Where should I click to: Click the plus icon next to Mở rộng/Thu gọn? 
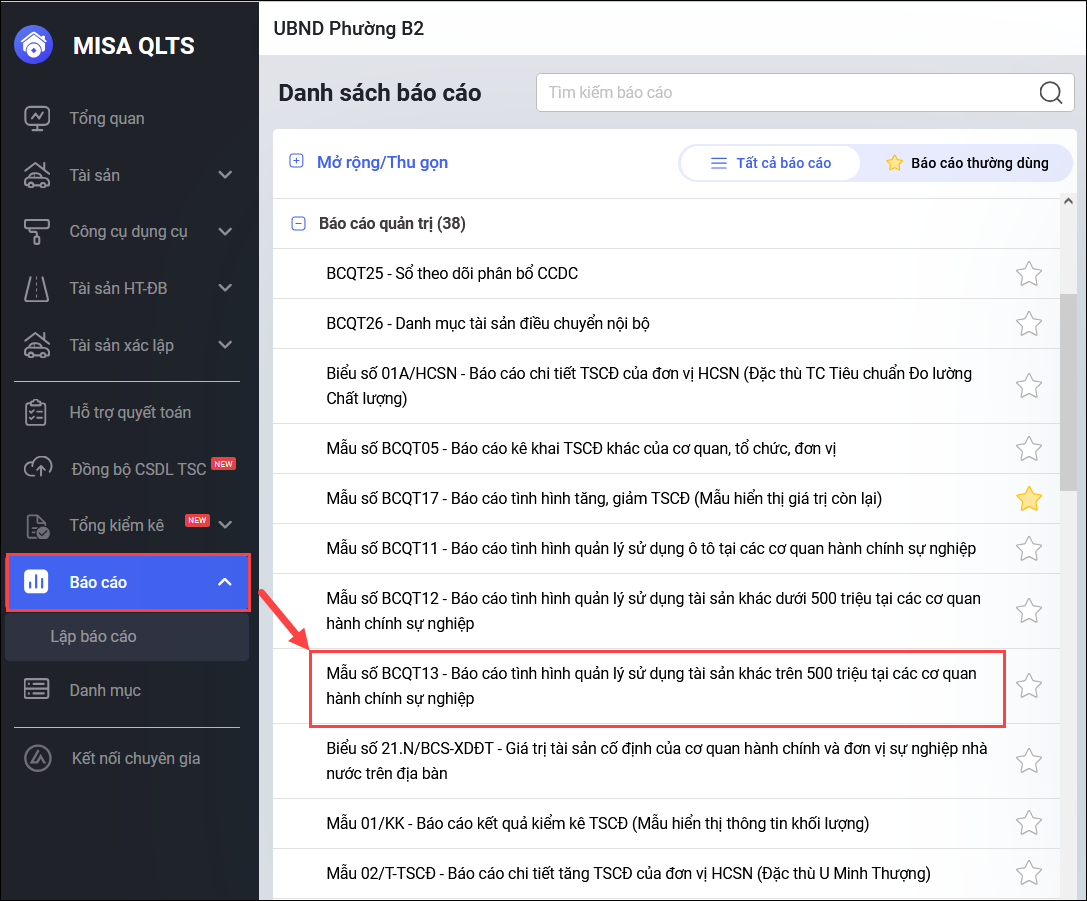tap(296, 161)
